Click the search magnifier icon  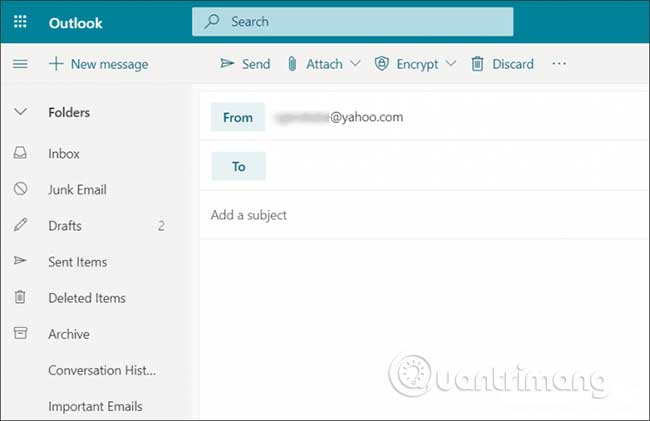pyautogui.click(x=212, y=21)
